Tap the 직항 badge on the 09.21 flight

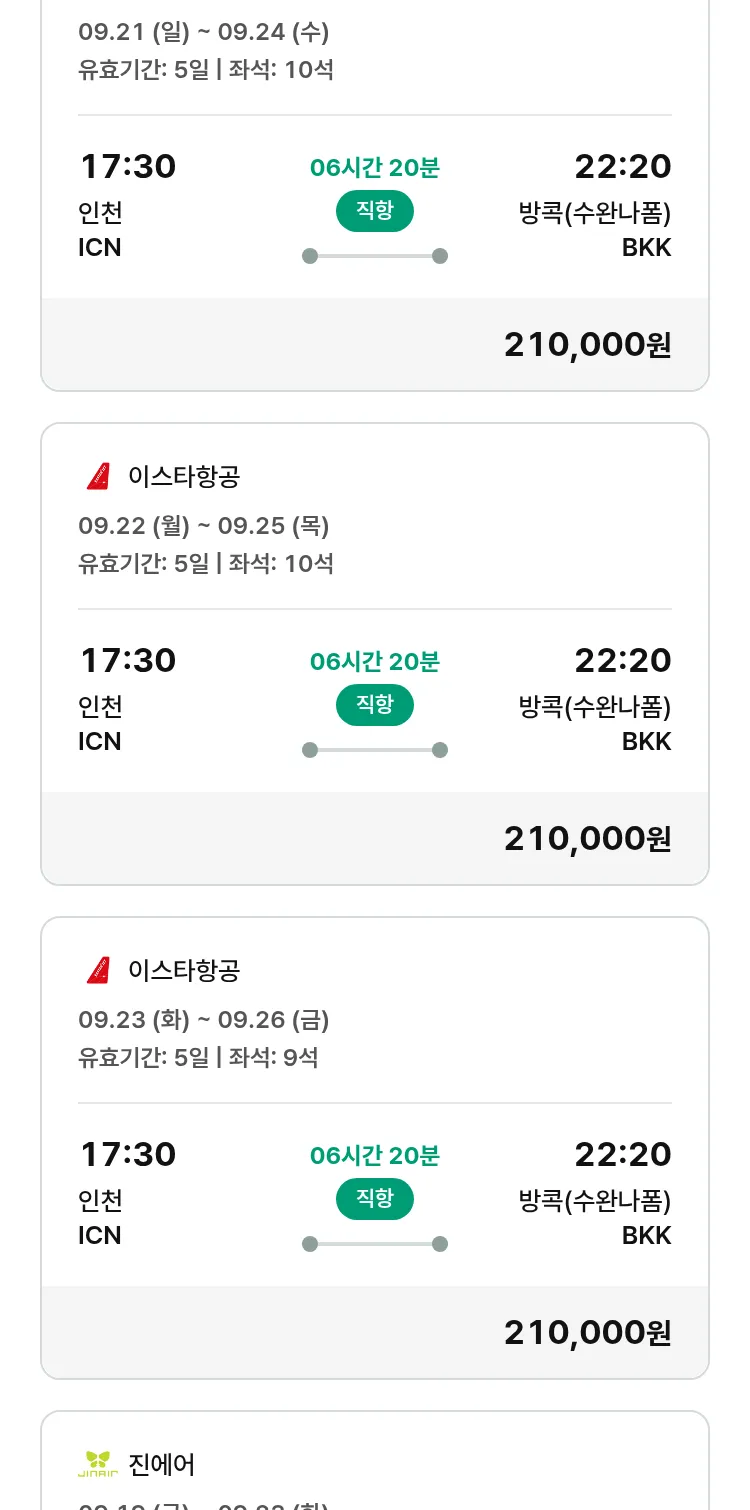point(375,211)
